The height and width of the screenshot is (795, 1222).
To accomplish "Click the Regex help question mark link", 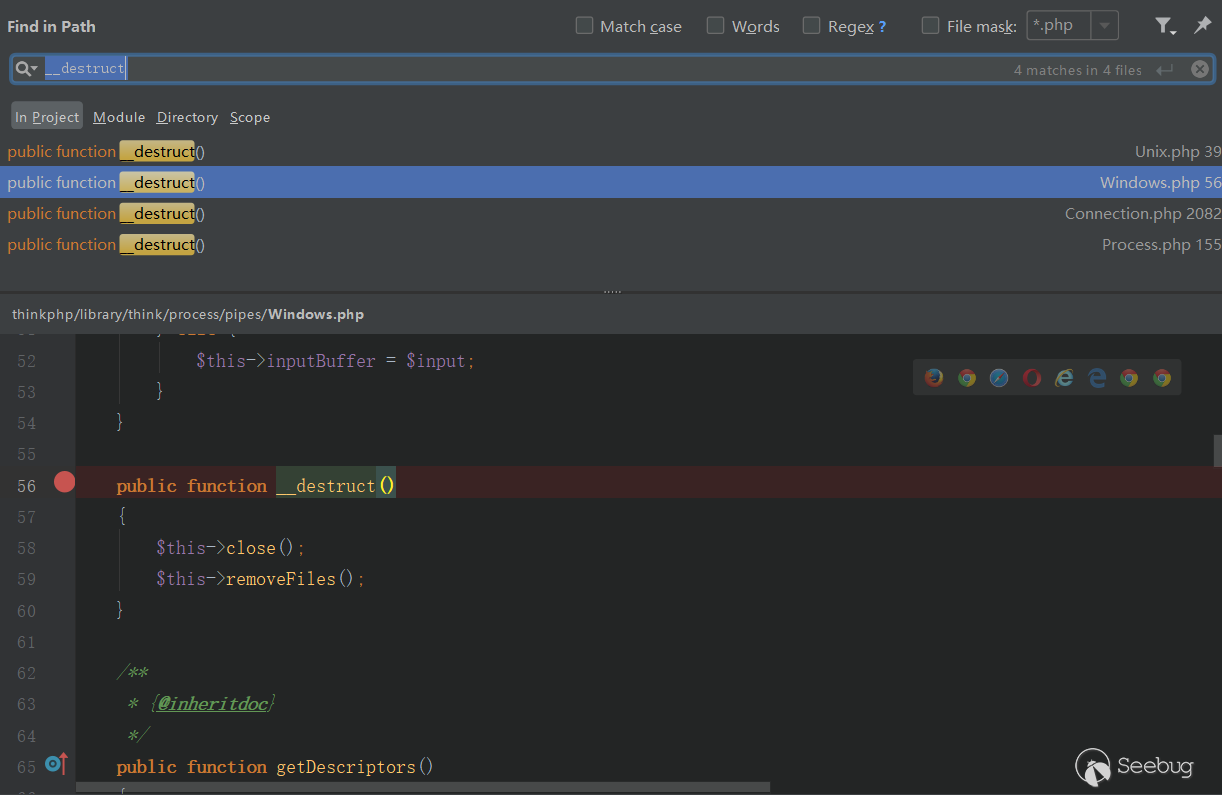I will (x=882, y=27).
